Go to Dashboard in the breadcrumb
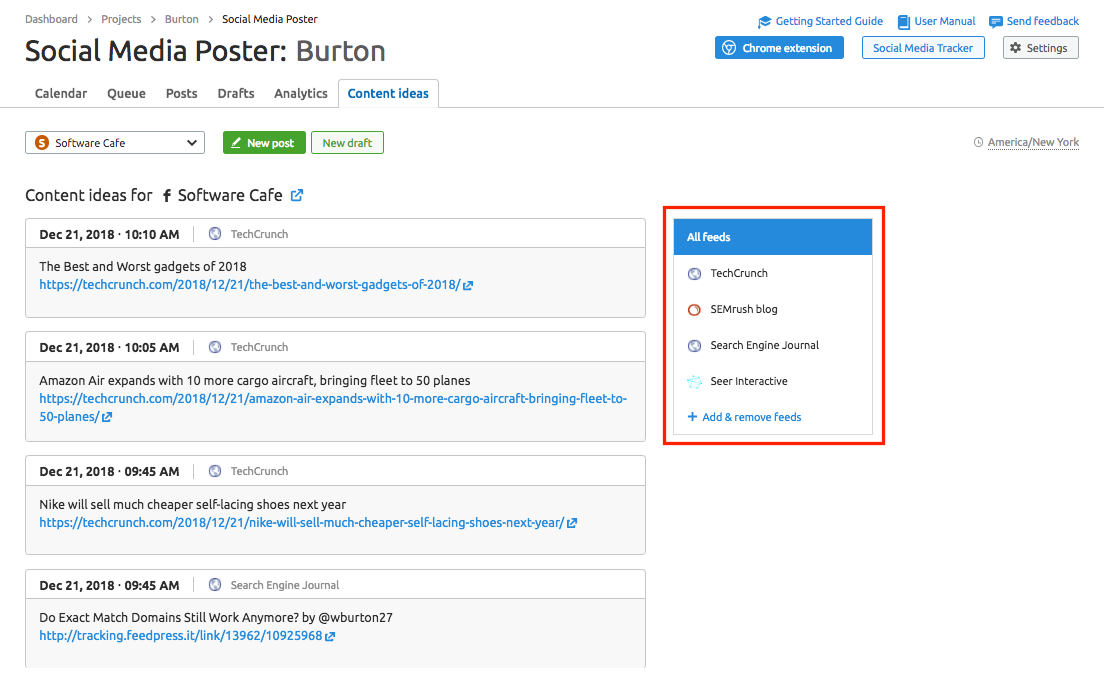 (51, 19)
